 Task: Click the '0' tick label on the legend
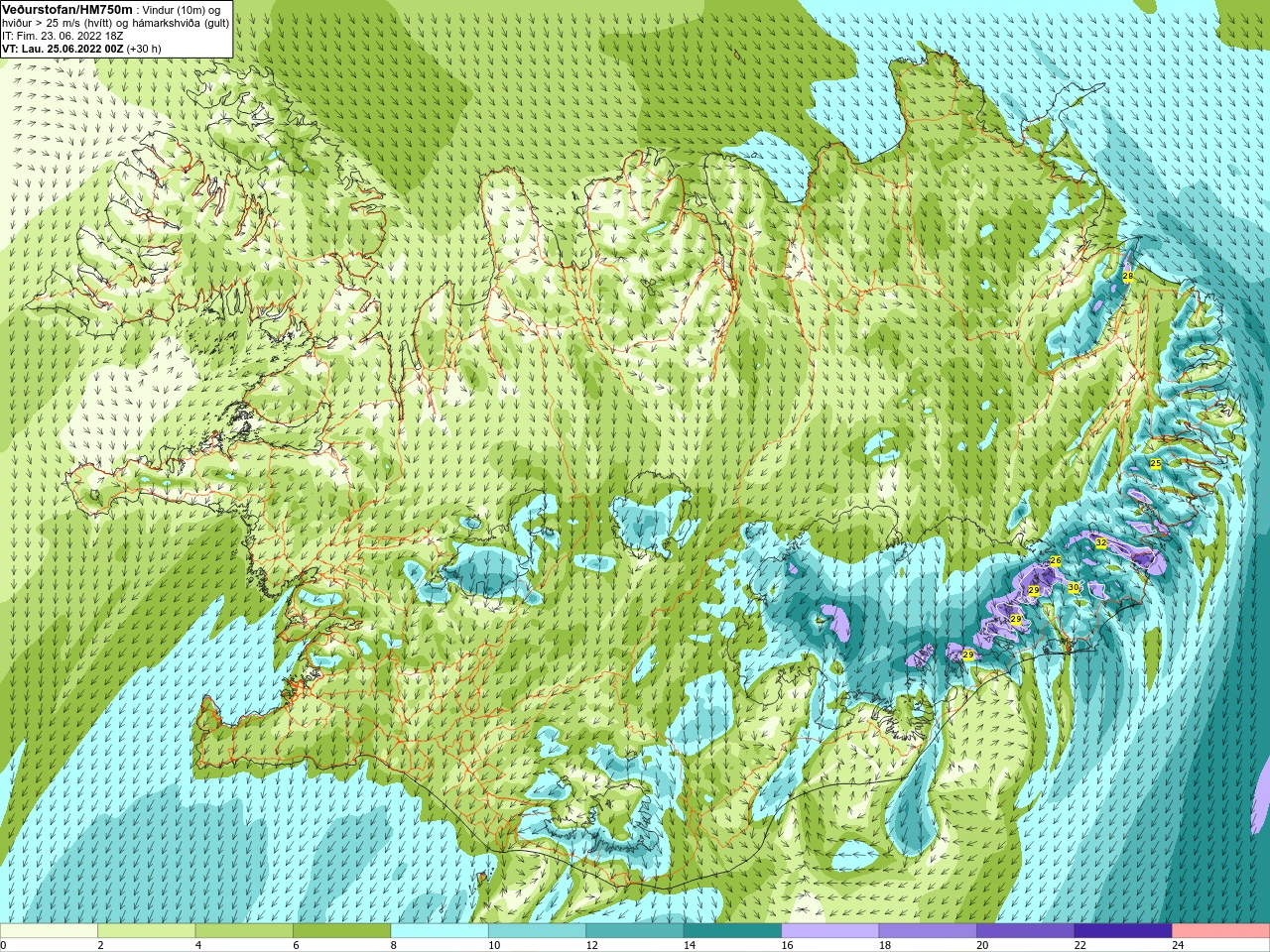point(4,946)
